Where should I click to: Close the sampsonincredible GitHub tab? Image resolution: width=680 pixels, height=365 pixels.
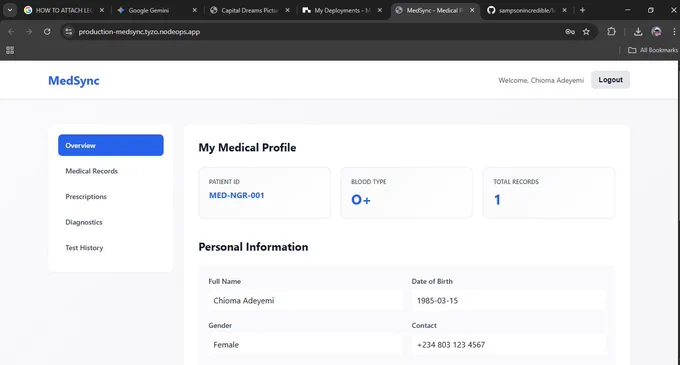coord(564,10)
